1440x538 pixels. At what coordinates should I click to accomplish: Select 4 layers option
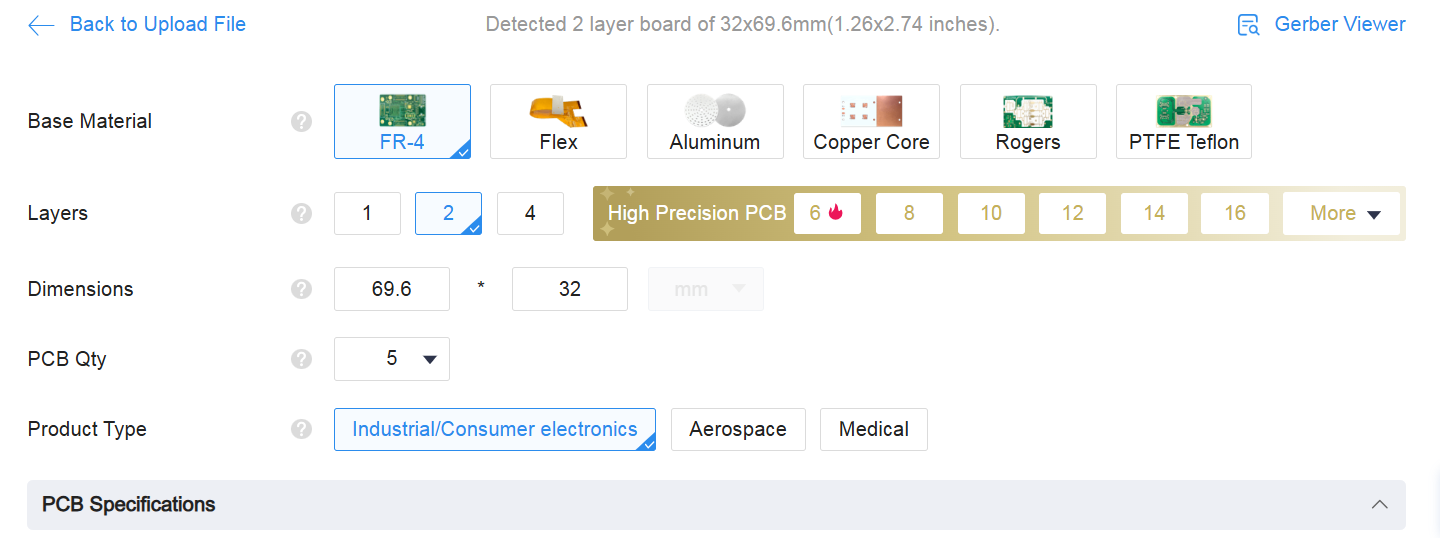[x=530, y=213]
